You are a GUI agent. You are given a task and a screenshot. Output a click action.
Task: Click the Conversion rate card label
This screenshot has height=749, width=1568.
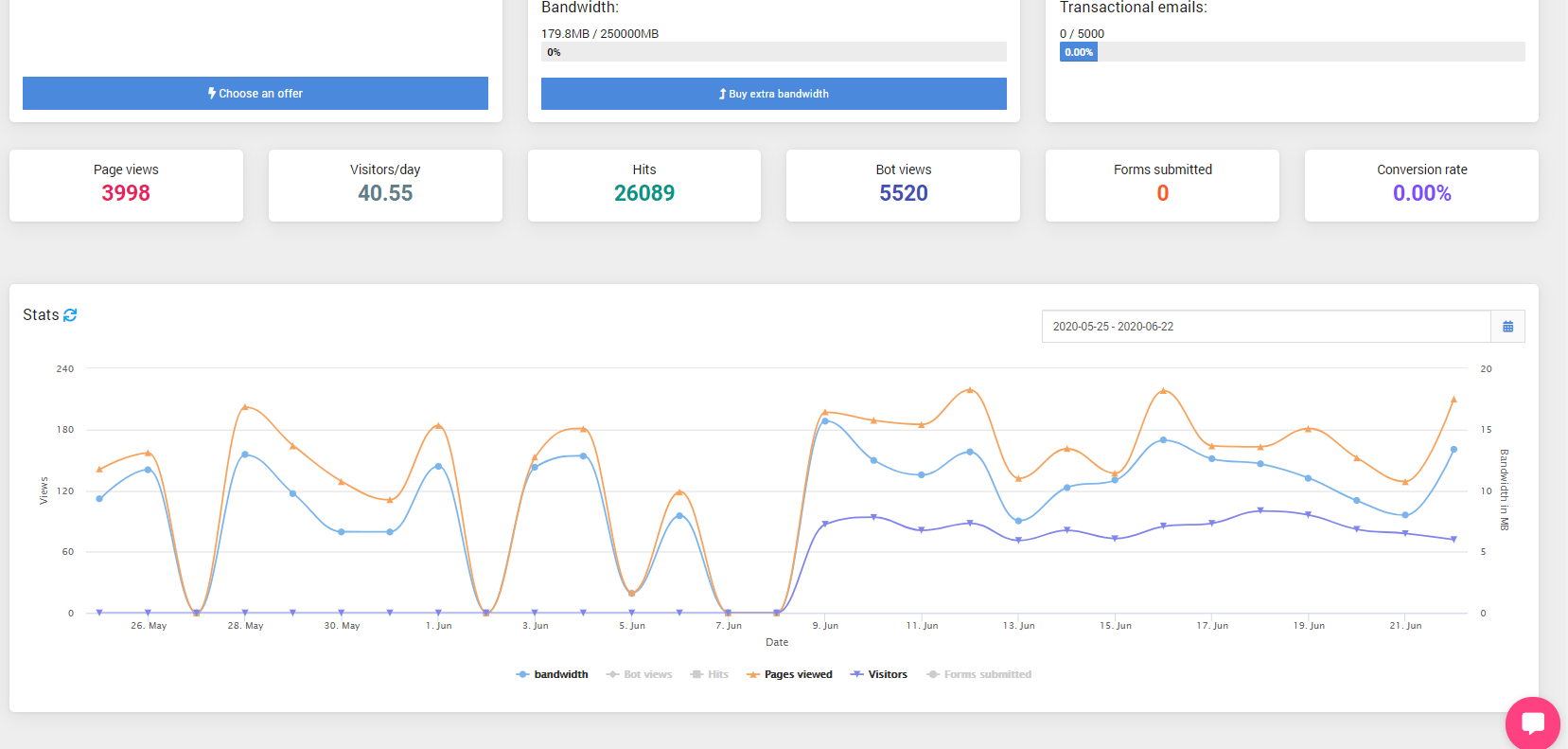[1422, 169]
